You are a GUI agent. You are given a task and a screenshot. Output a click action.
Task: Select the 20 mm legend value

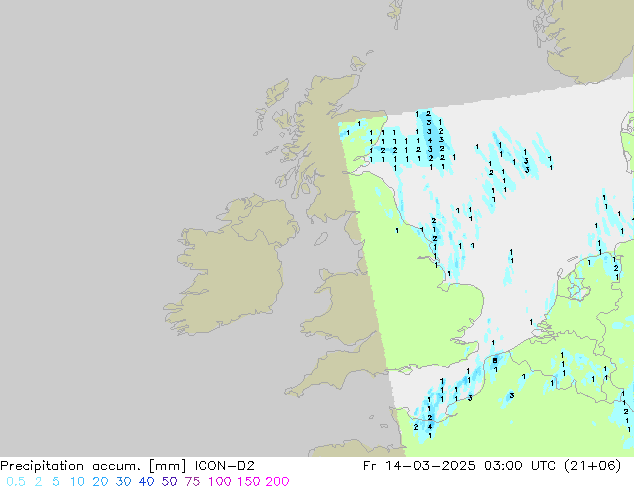pyautogui.click(x=100, y=482)
